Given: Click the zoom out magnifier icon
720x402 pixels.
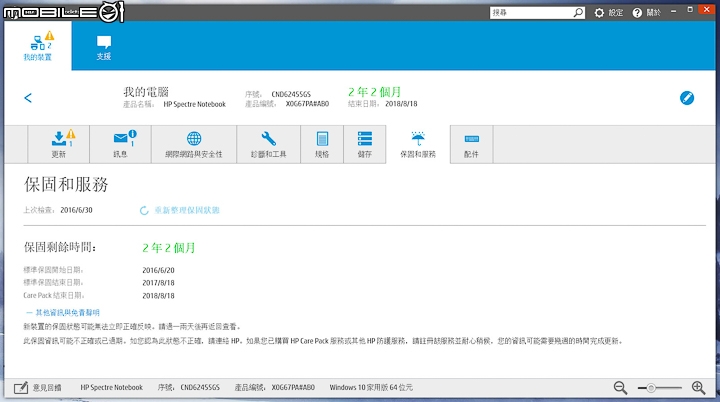Looking at the screenshot, I should tap(620, 388).
